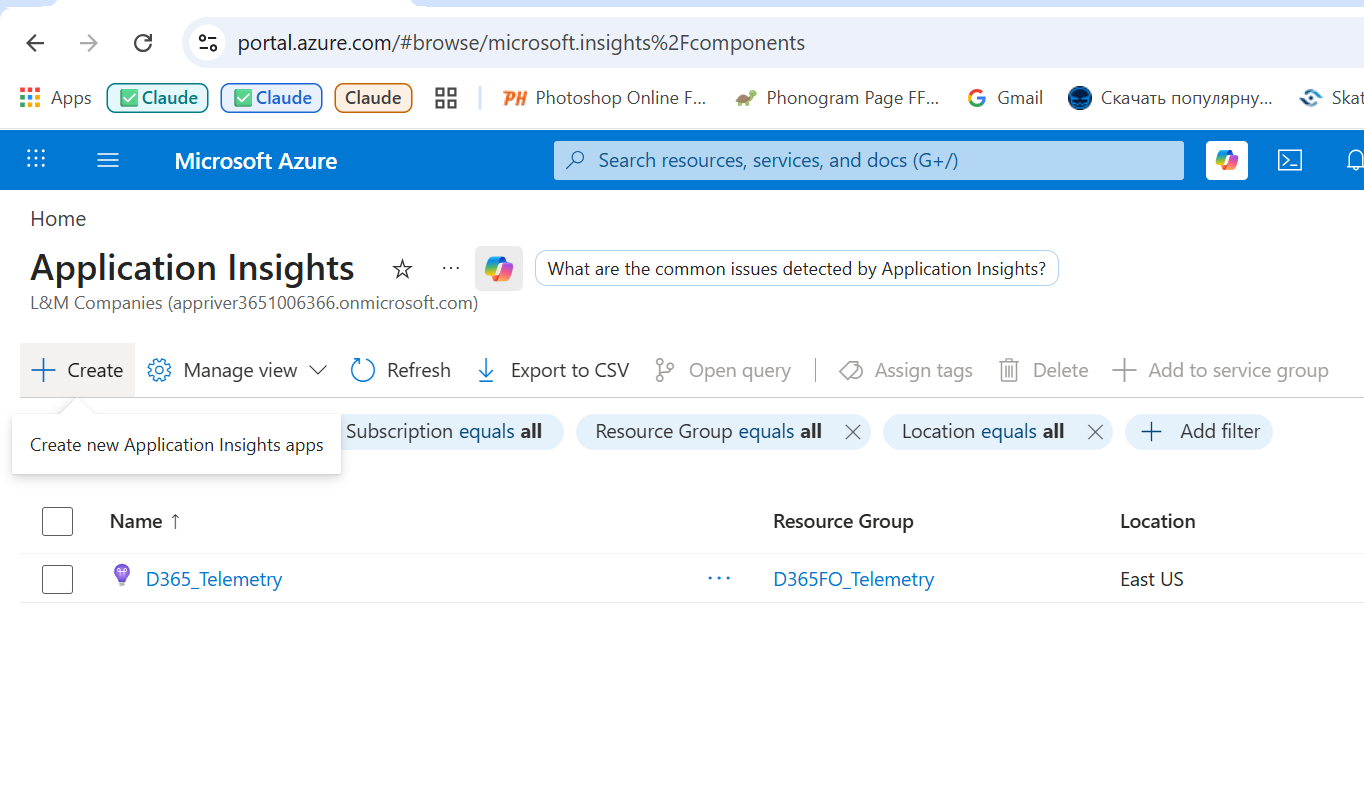Screen dimensions: 1364x809
Task: Open the D365FO_Telemetry resource group link
Action: pyautogui.click(x=854, y=579)
